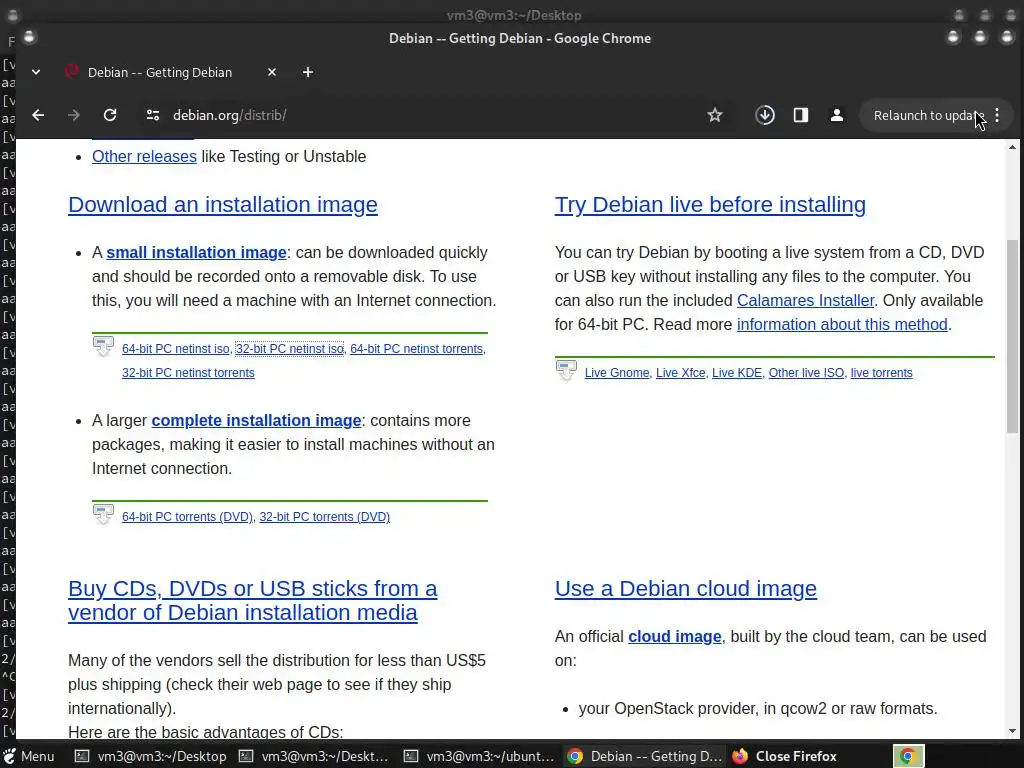Screen dimensions: 1024x768
Task: Open the Other releases link
Action: click(x=144, y=157)
